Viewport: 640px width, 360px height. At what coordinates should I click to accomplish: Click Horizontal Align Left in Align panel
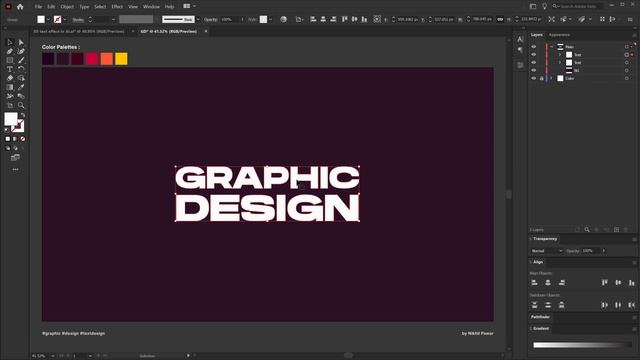(535, 282)
